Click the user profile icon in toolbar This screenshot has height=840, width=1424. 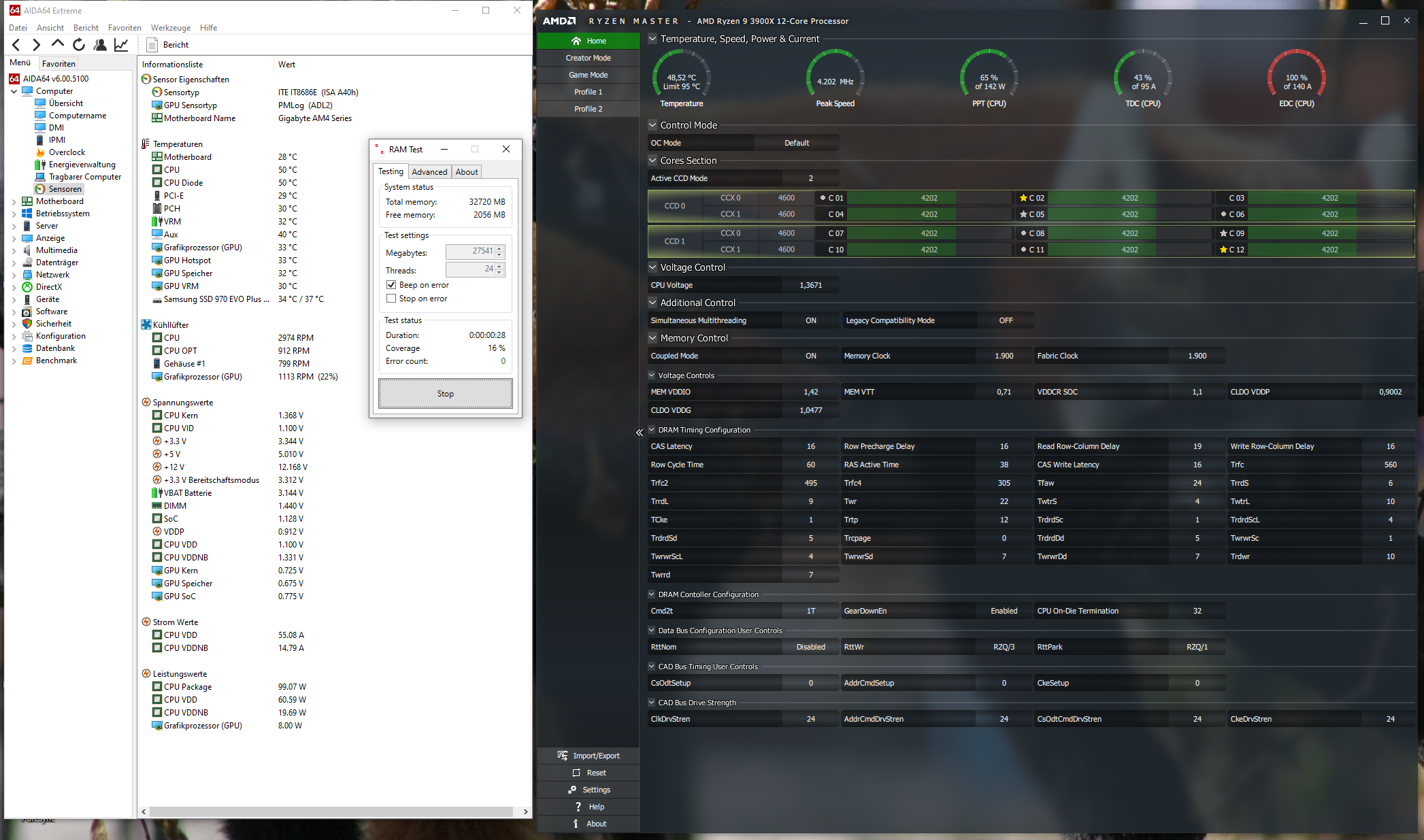[100, 45]
